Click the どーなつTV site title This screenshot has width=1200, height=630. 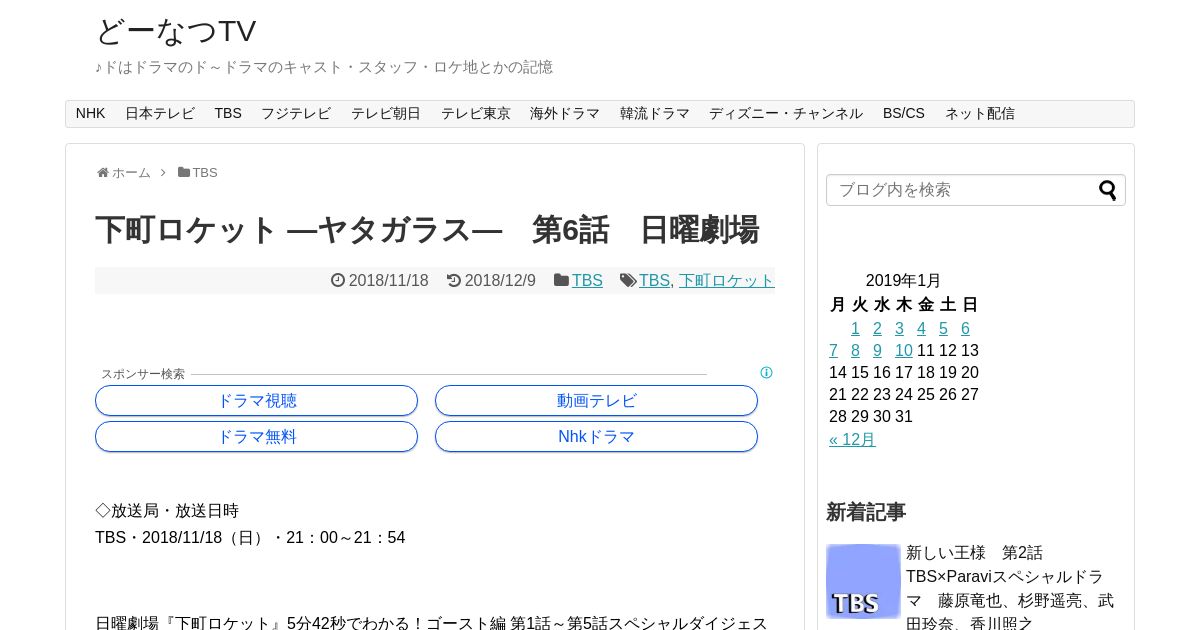point(176,31)
